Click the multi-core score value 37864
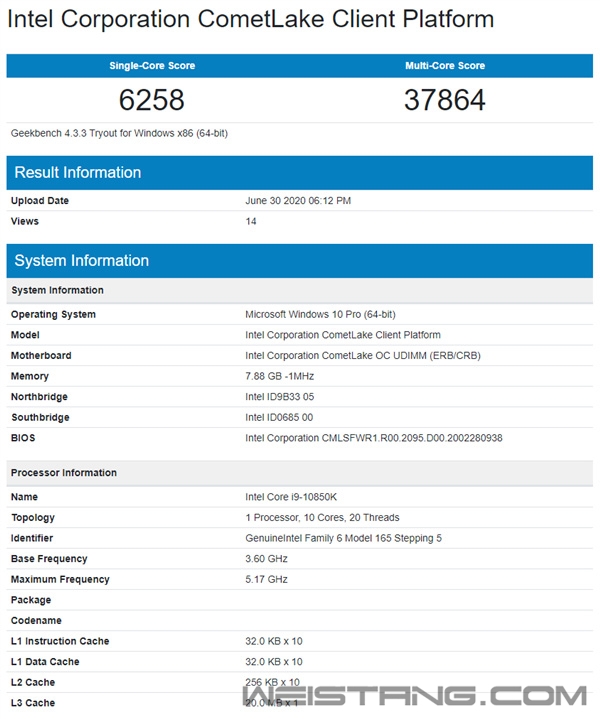The height and width of the screenshot is (719, 600). point(445,100)
